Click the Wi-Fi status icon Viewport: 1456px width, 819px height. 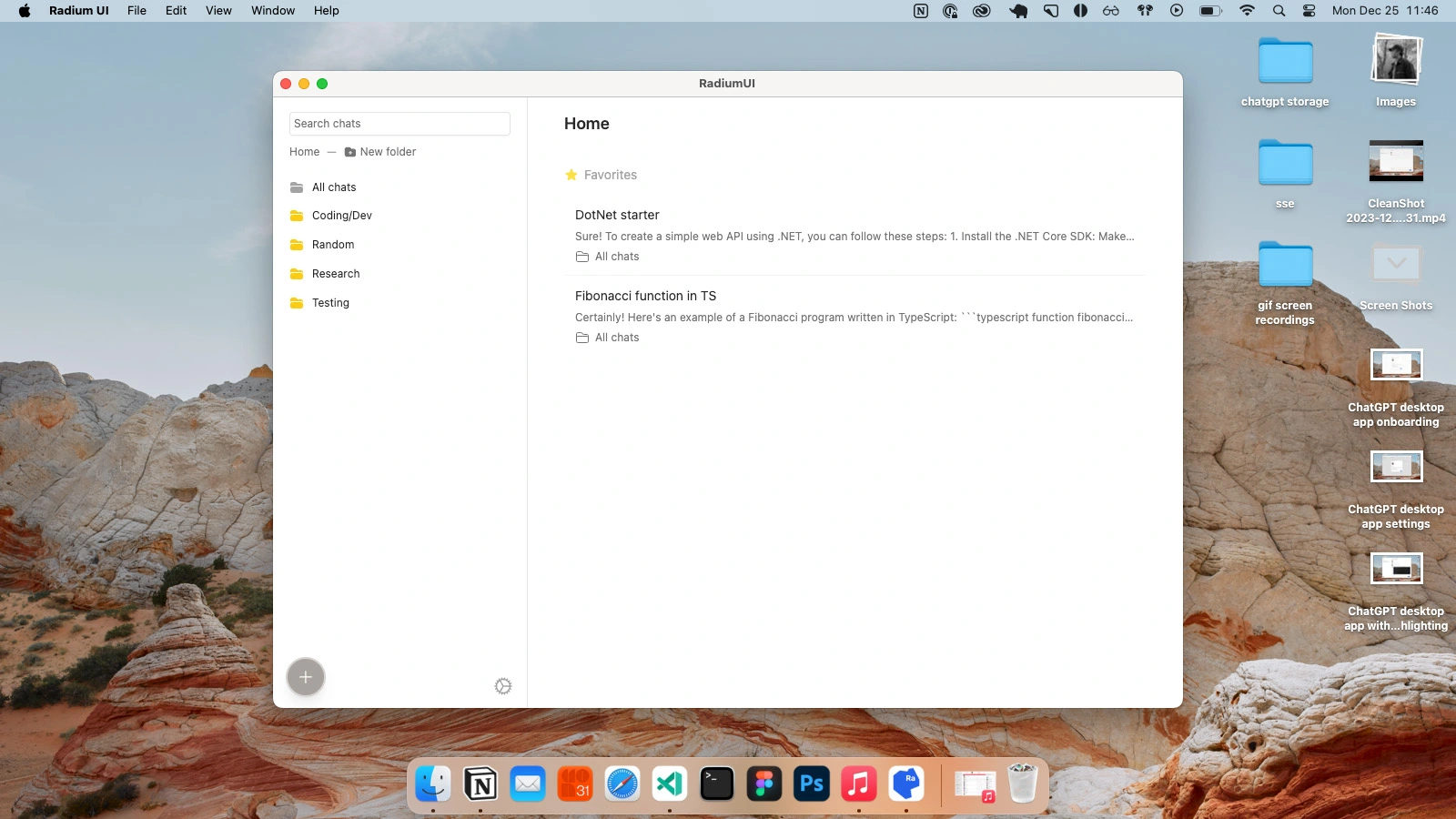click(x=1247, y=11)
